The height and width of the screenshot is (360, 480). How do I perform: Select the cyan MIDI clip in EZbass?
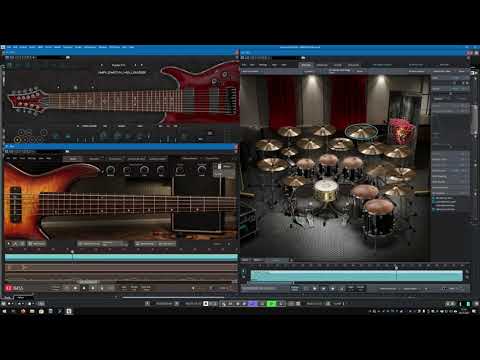[121, 257]
